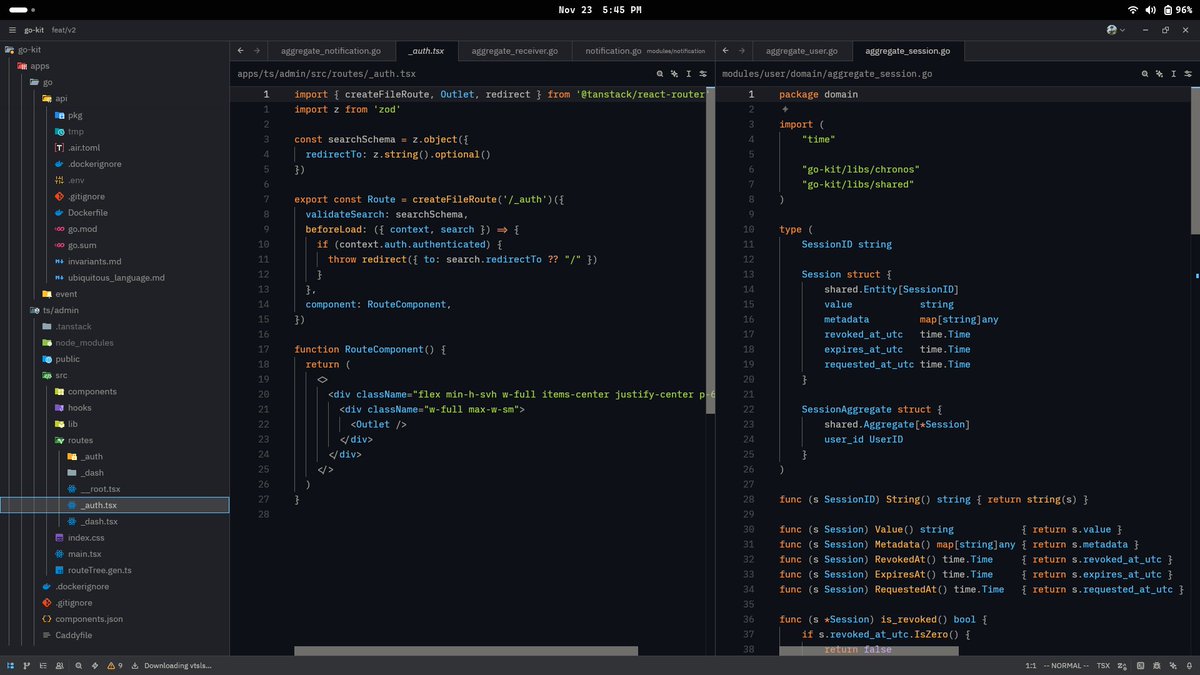The height and width of the screenshot is (675, 1200).
Task: Click date and time in top bar
Action: [600, 9]
